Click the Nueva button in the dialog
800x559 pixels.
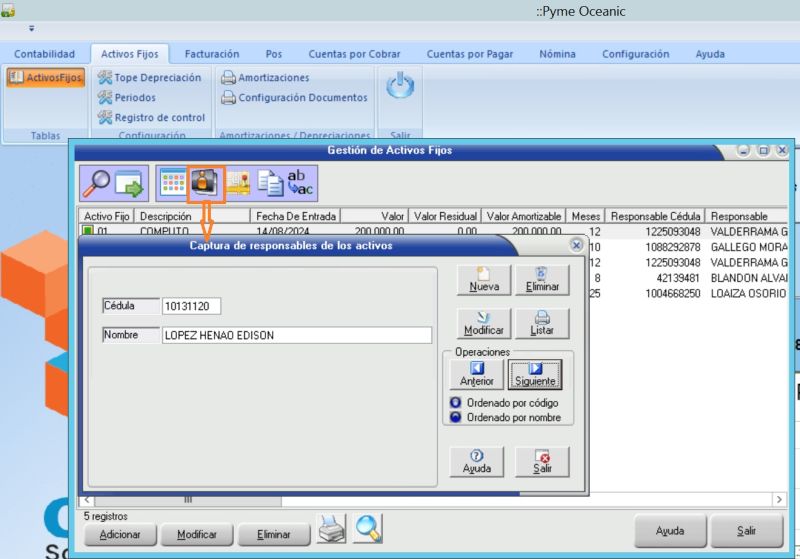click(x=484, y=279)
